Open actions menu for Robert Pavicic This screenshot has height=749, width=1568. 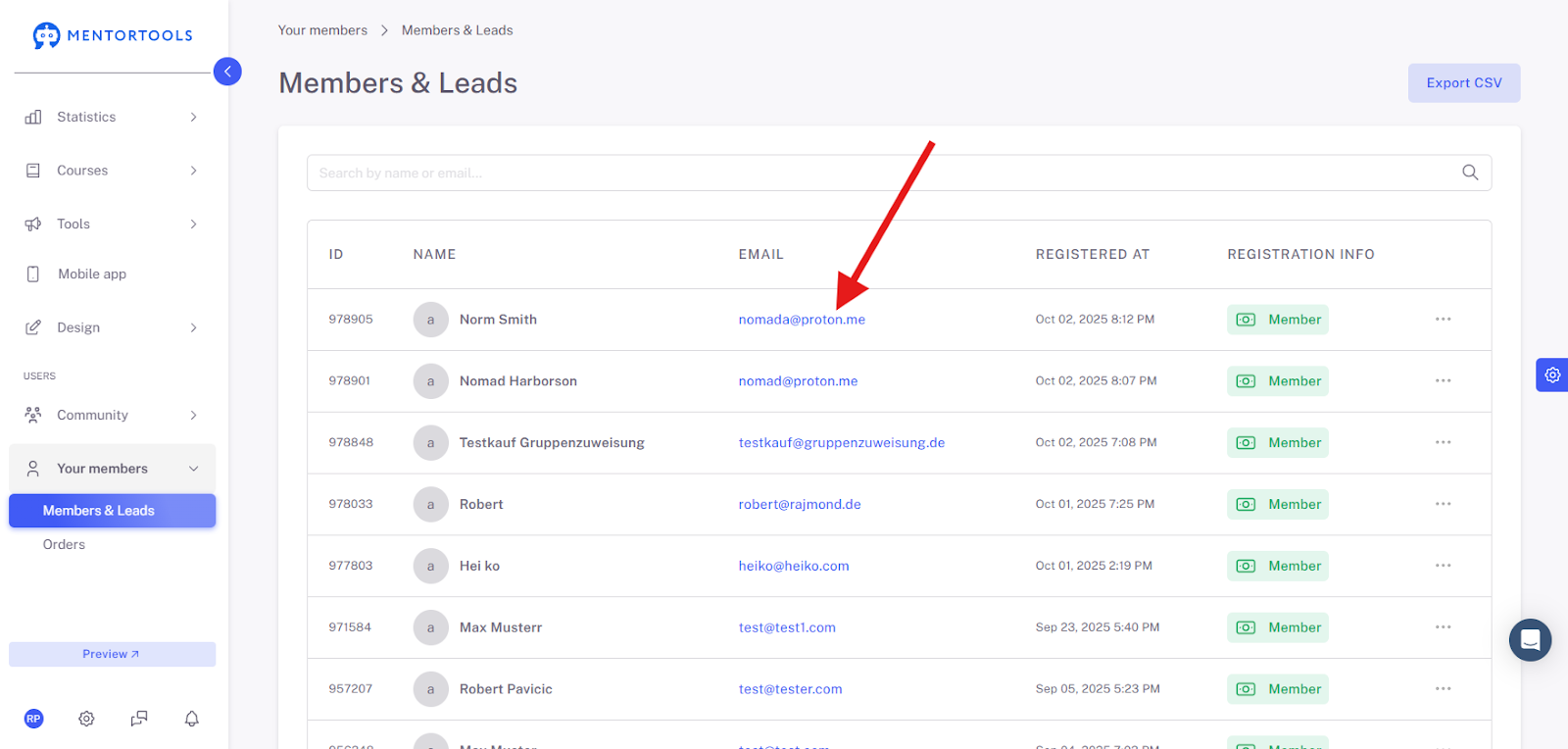[x=1444, y=689]
